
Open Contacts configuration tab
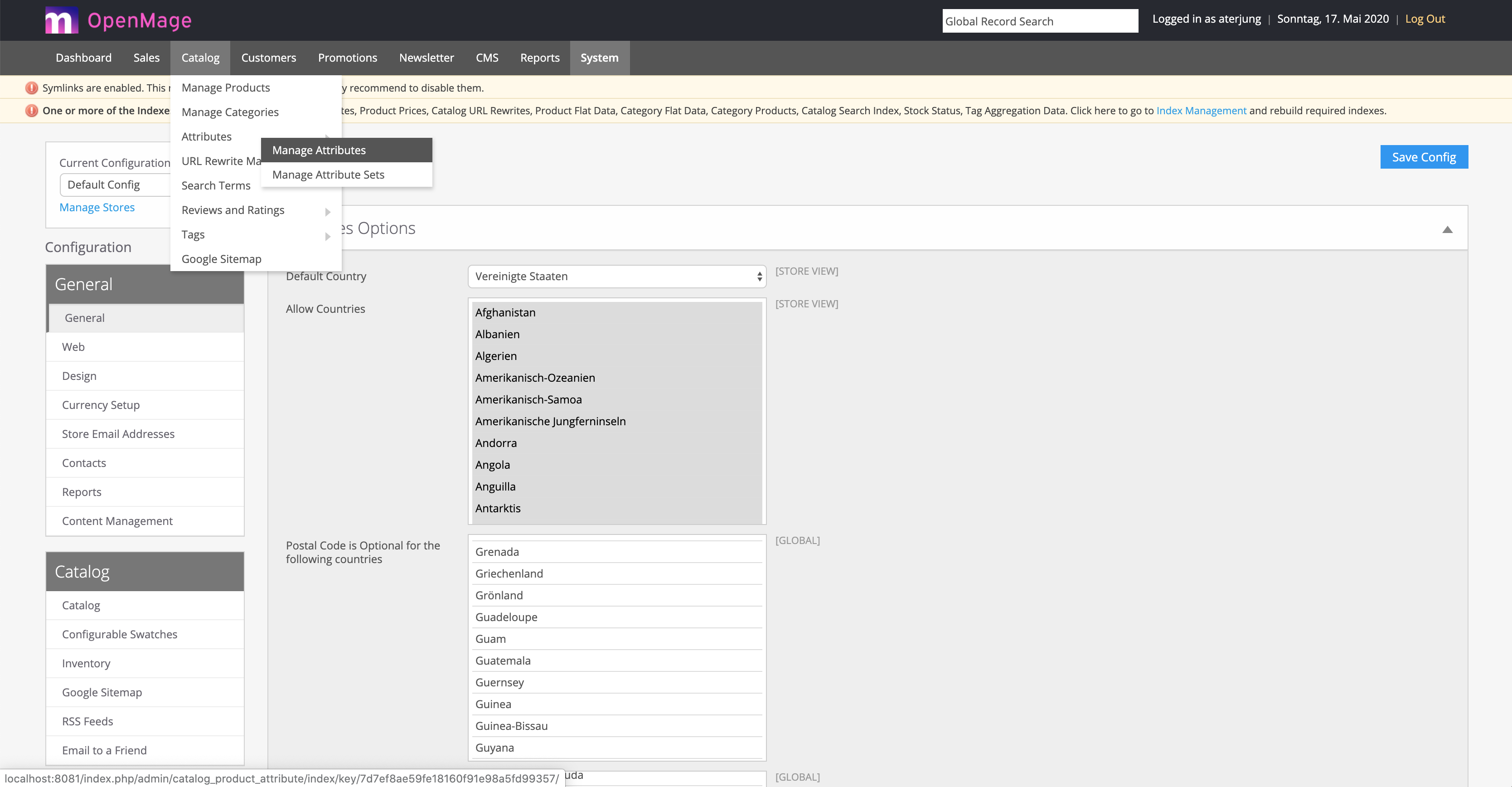pyautogui.click(x=145, y=463)
